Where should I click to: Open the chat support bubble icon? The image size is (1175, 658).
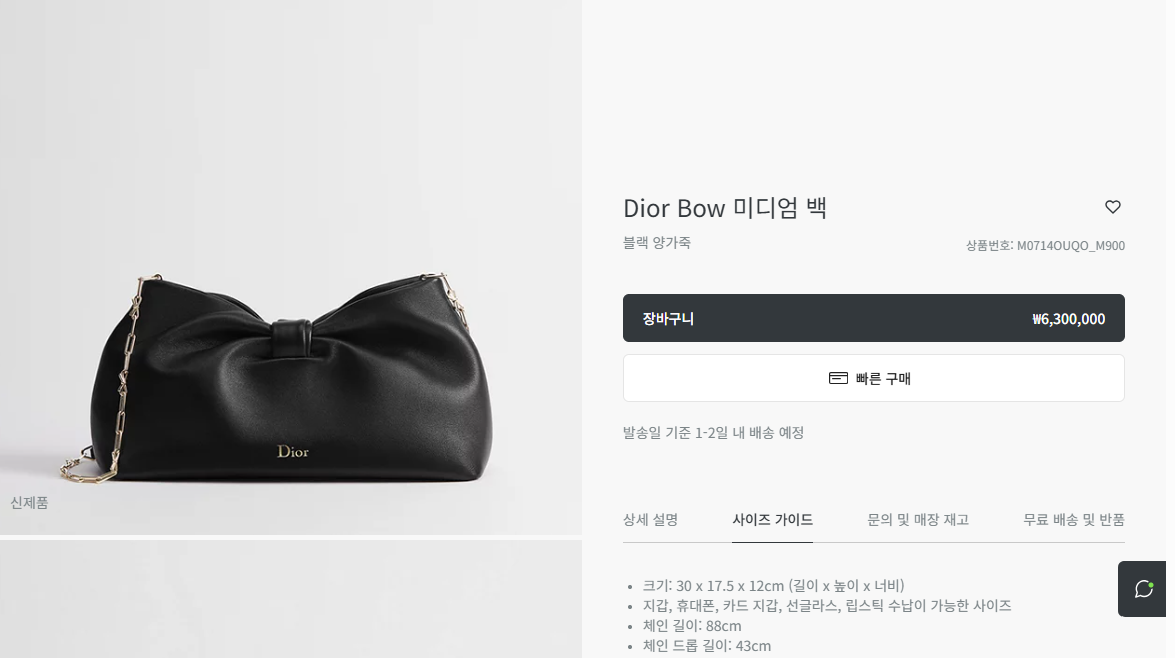click(x=1143, y=589)
